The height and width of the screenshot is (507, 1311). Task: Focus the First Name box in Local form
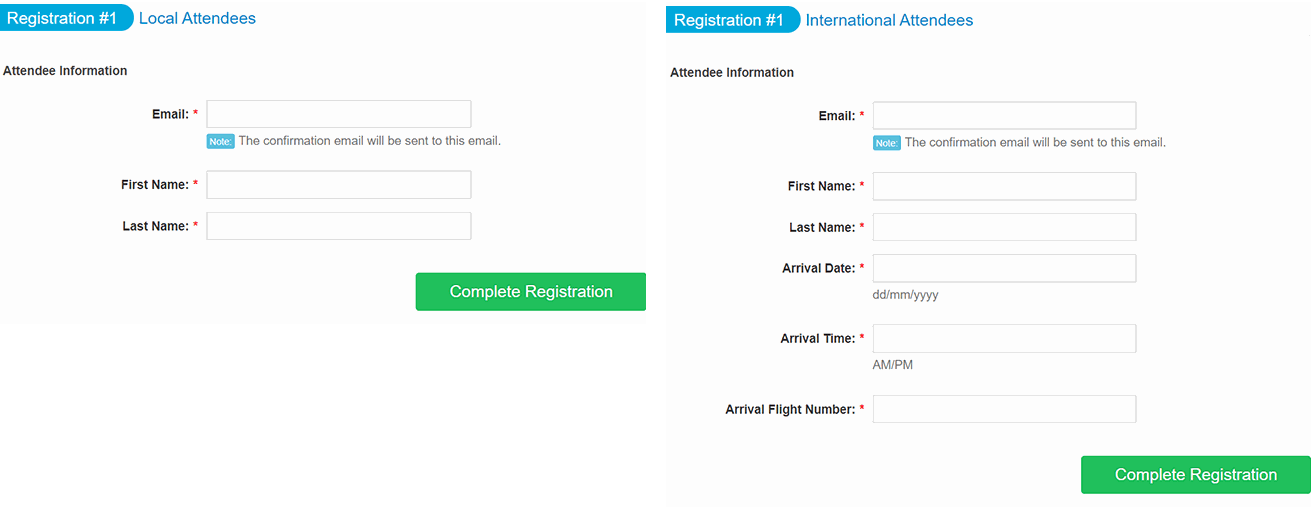(x=338, y=185)
